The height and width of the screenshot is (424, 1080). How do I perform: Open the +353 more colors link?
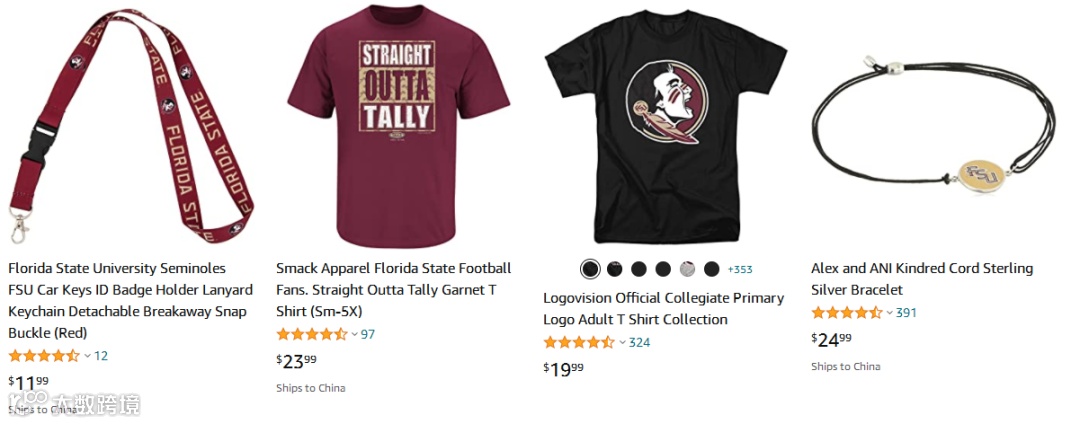click(740, 269)
